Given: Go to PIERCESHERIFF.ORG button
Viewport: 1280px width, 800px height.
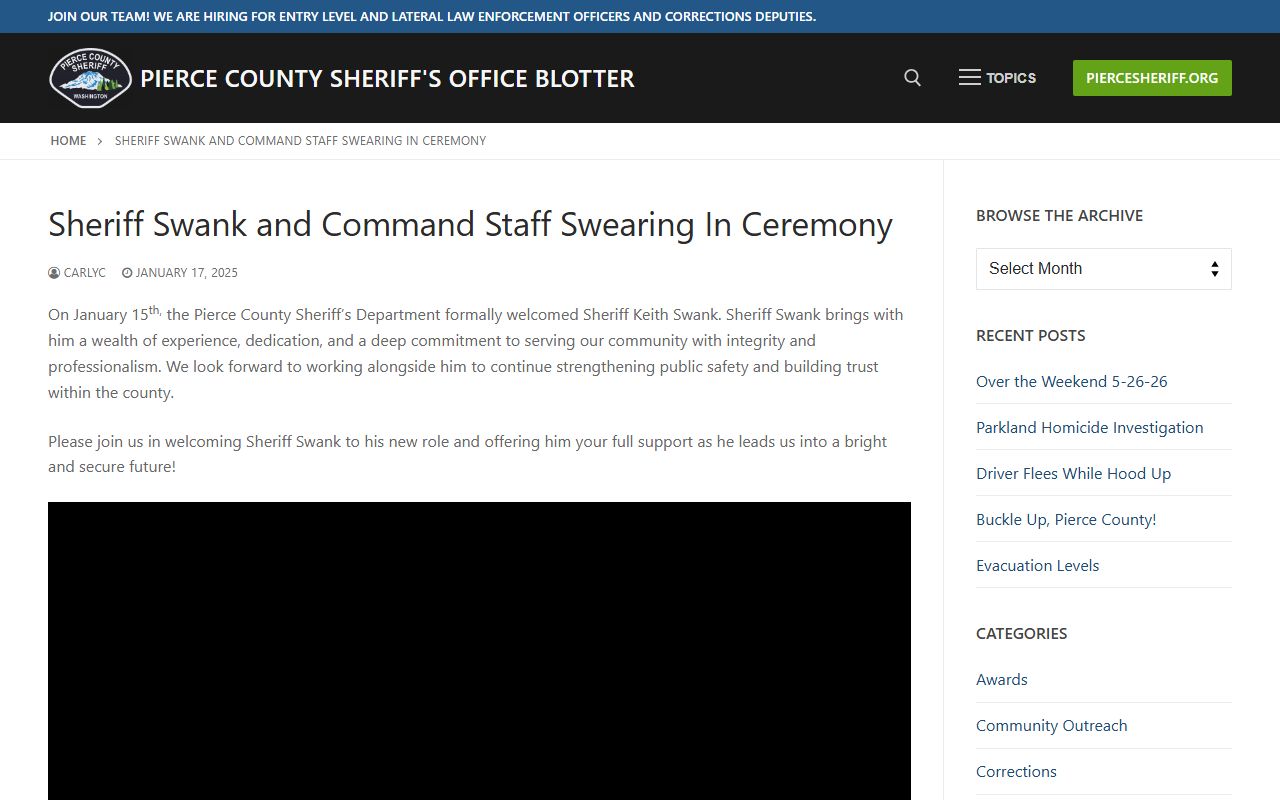Looking at the screenshot, I should pos(1152,78).
